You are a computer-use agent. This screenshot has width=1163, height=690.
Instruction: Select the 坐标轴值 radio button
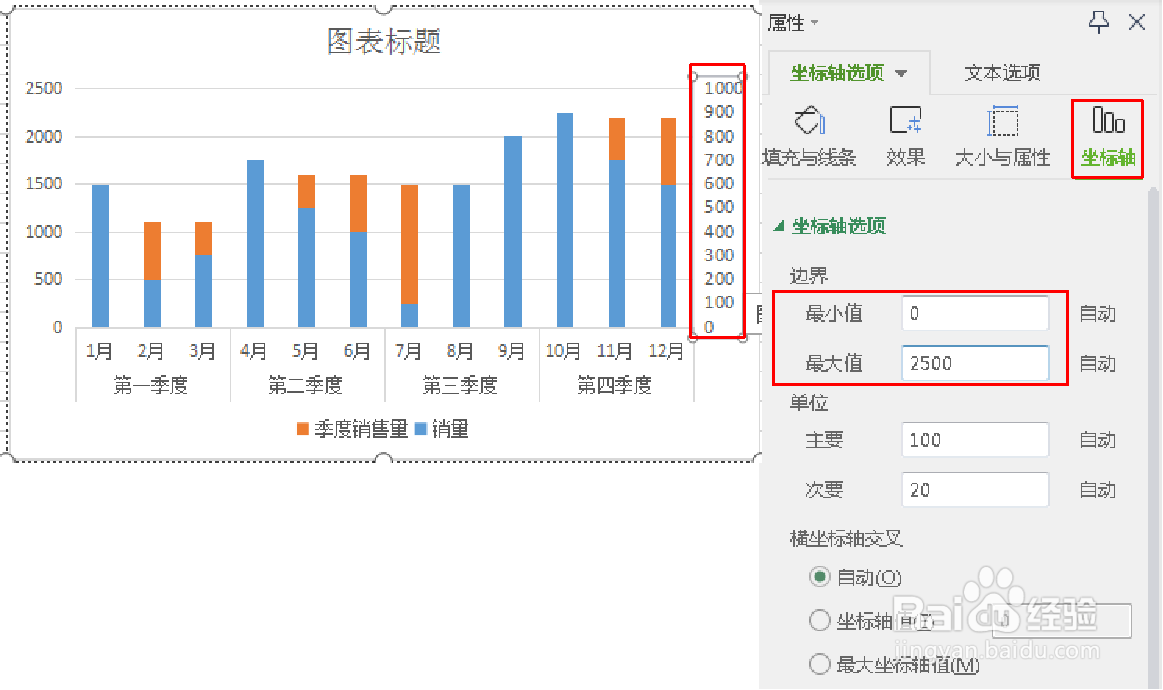pyautogui.click(x=820, y=620)
